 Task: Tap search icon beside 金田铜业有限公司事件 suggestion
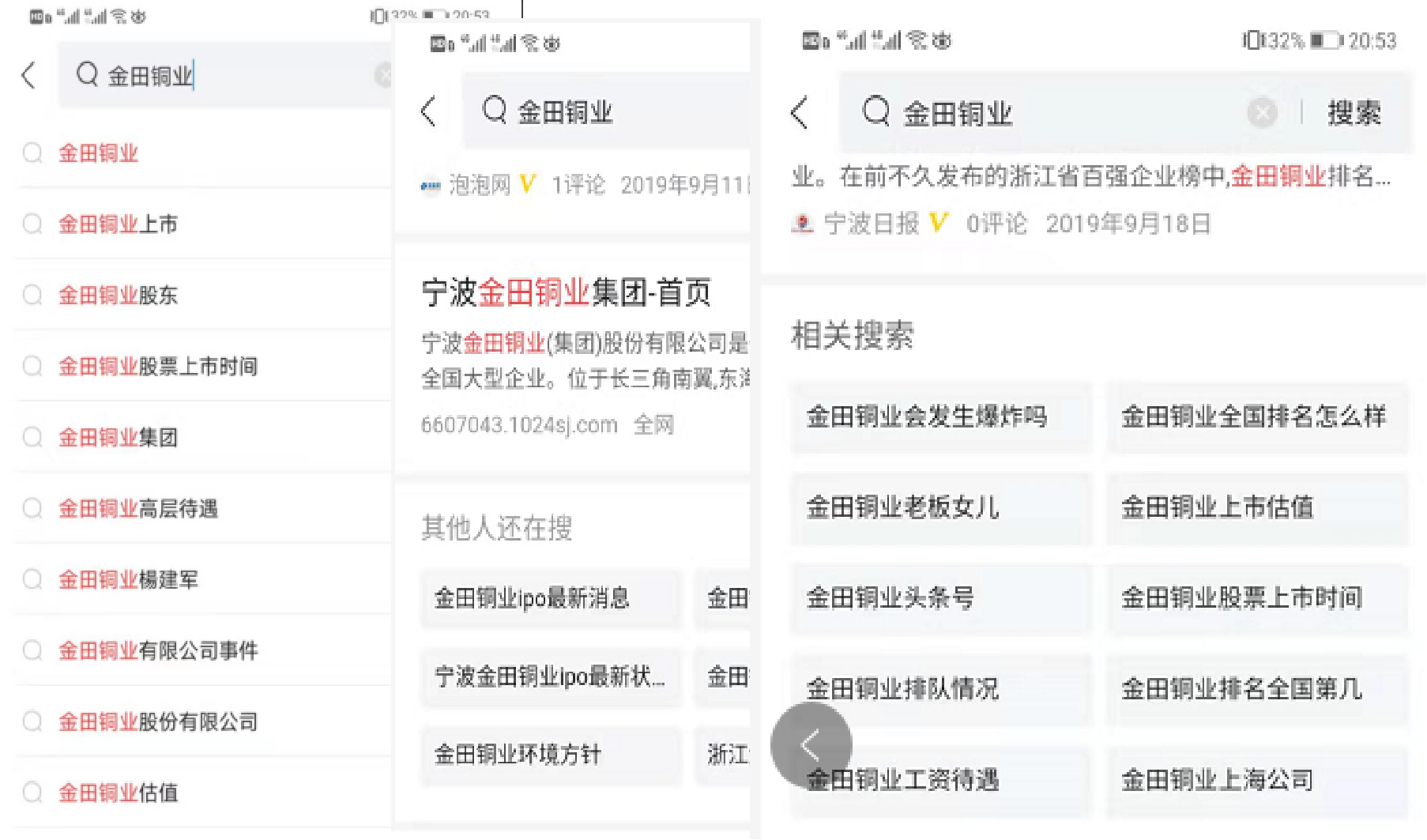(x=32, y=651)
